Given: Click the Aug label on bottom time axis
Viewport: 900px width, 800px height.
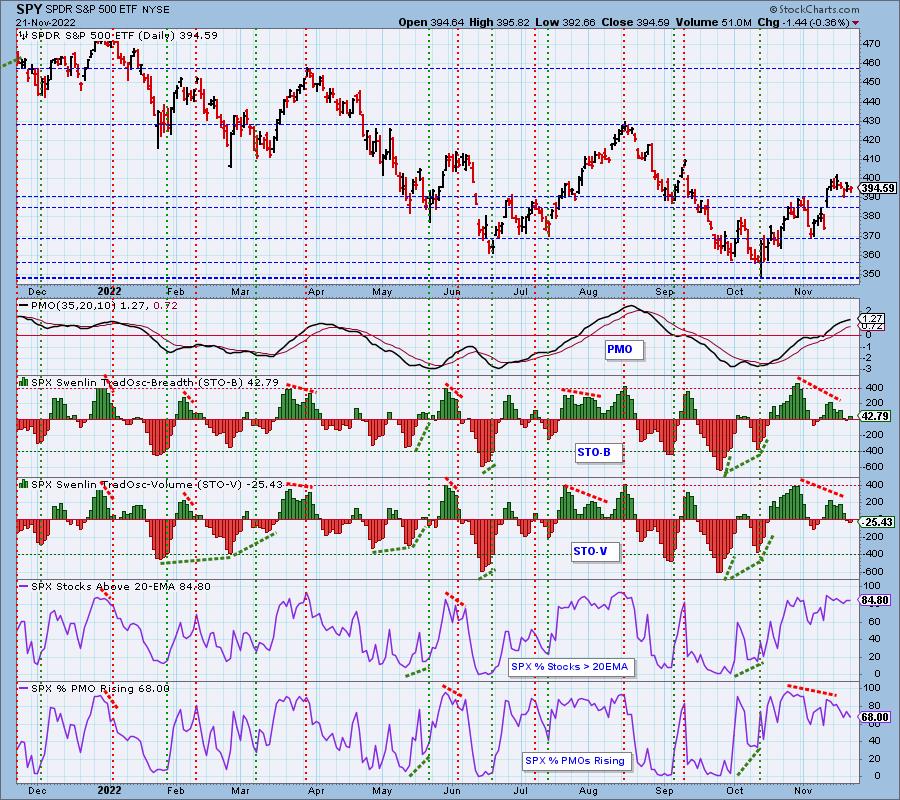Looking at the screenshot, I should pos(588,790).
